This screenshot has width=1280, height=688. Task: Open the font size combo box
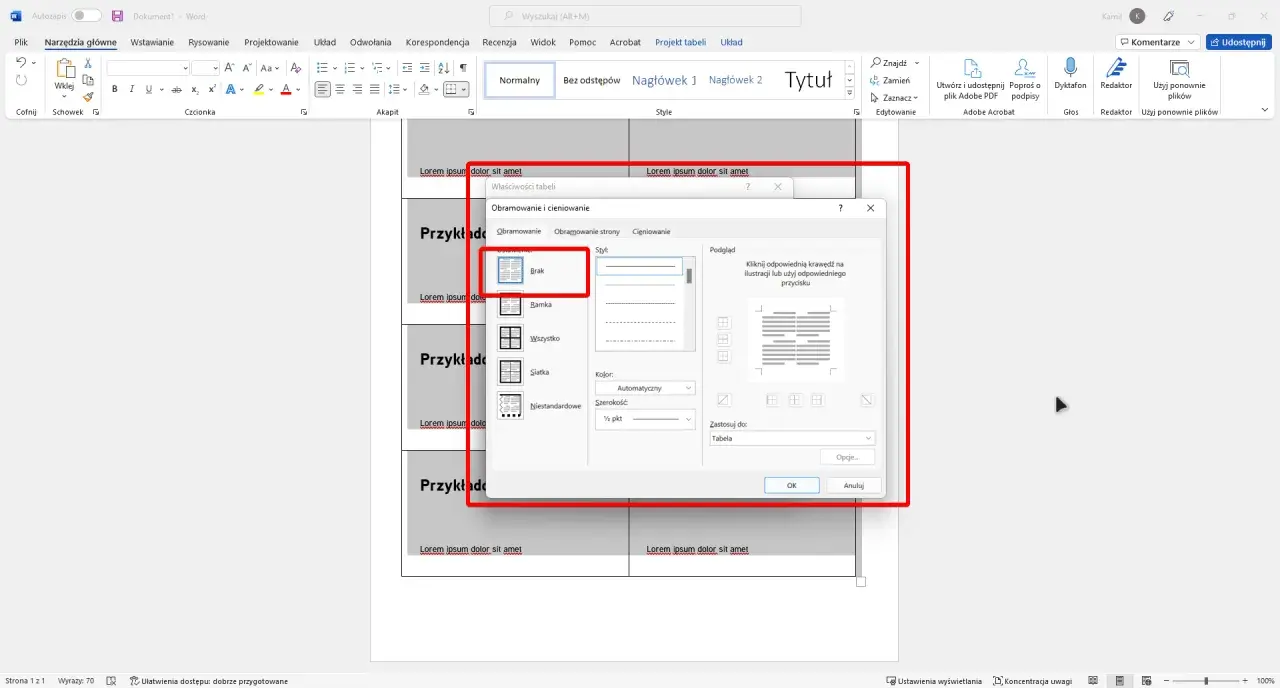(x=204, y=68)
